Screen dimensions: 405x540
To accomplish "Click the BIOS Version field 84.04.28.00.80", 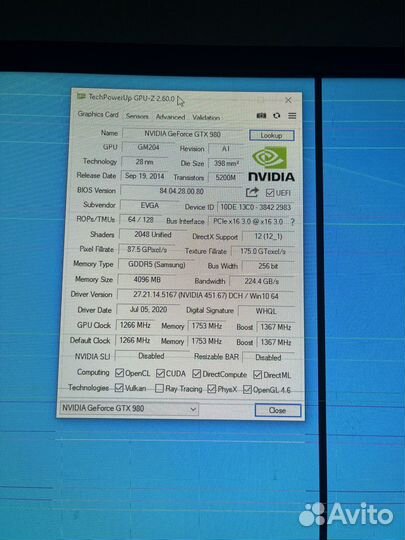I will coord(181,191).
